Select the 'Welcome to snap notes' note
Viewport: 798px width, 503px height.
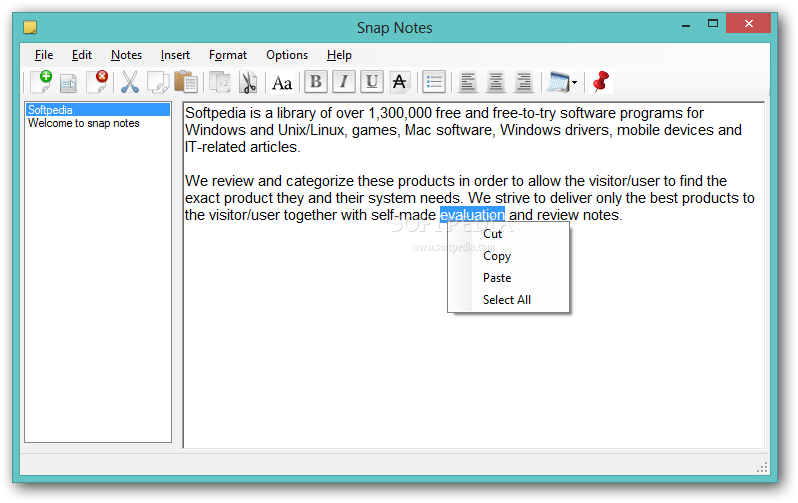click(98, 123)
